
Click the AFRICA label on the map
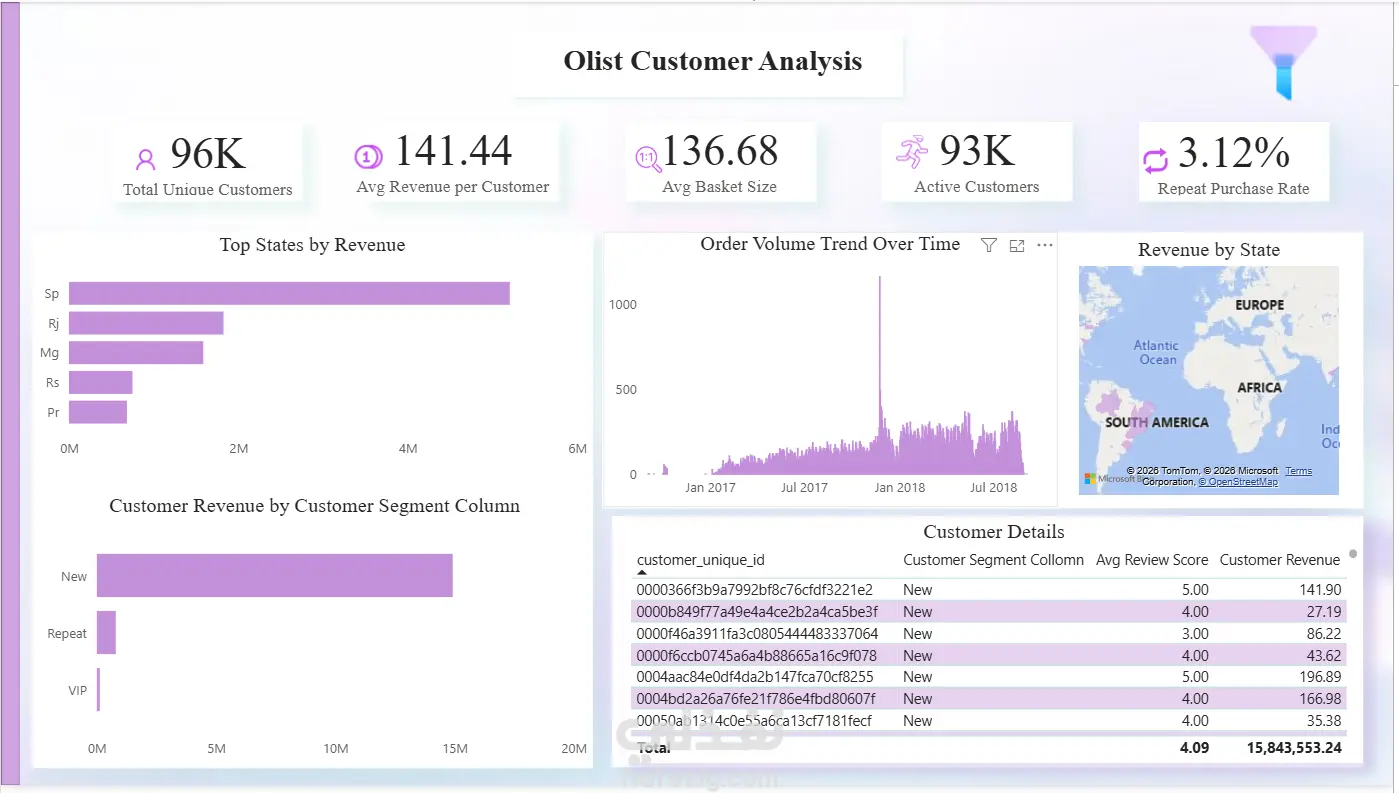(1259, 388)
